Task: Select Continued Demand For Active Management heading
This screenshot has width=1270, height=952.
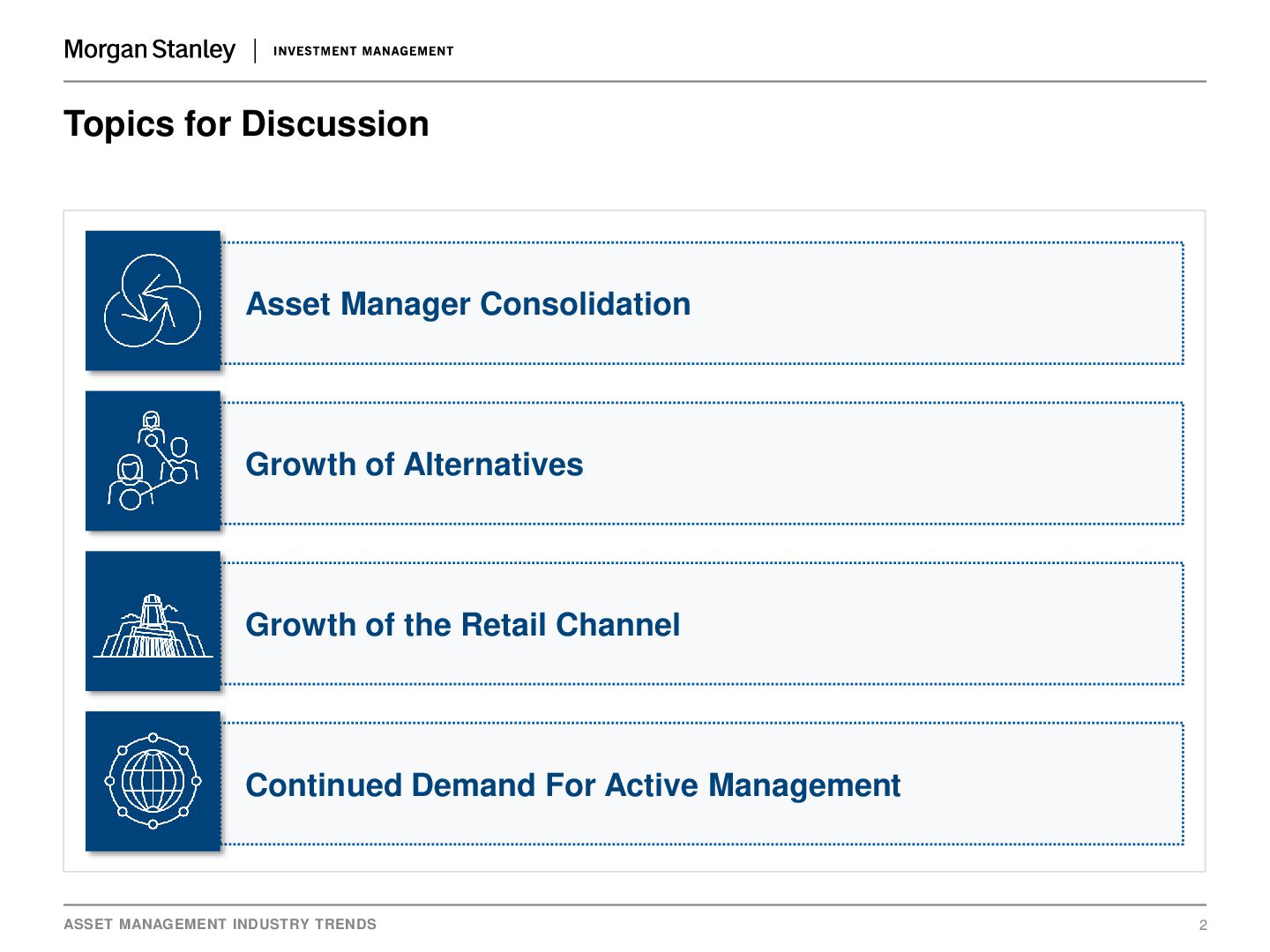Action: pyautogui.click(x=573, y=785)
